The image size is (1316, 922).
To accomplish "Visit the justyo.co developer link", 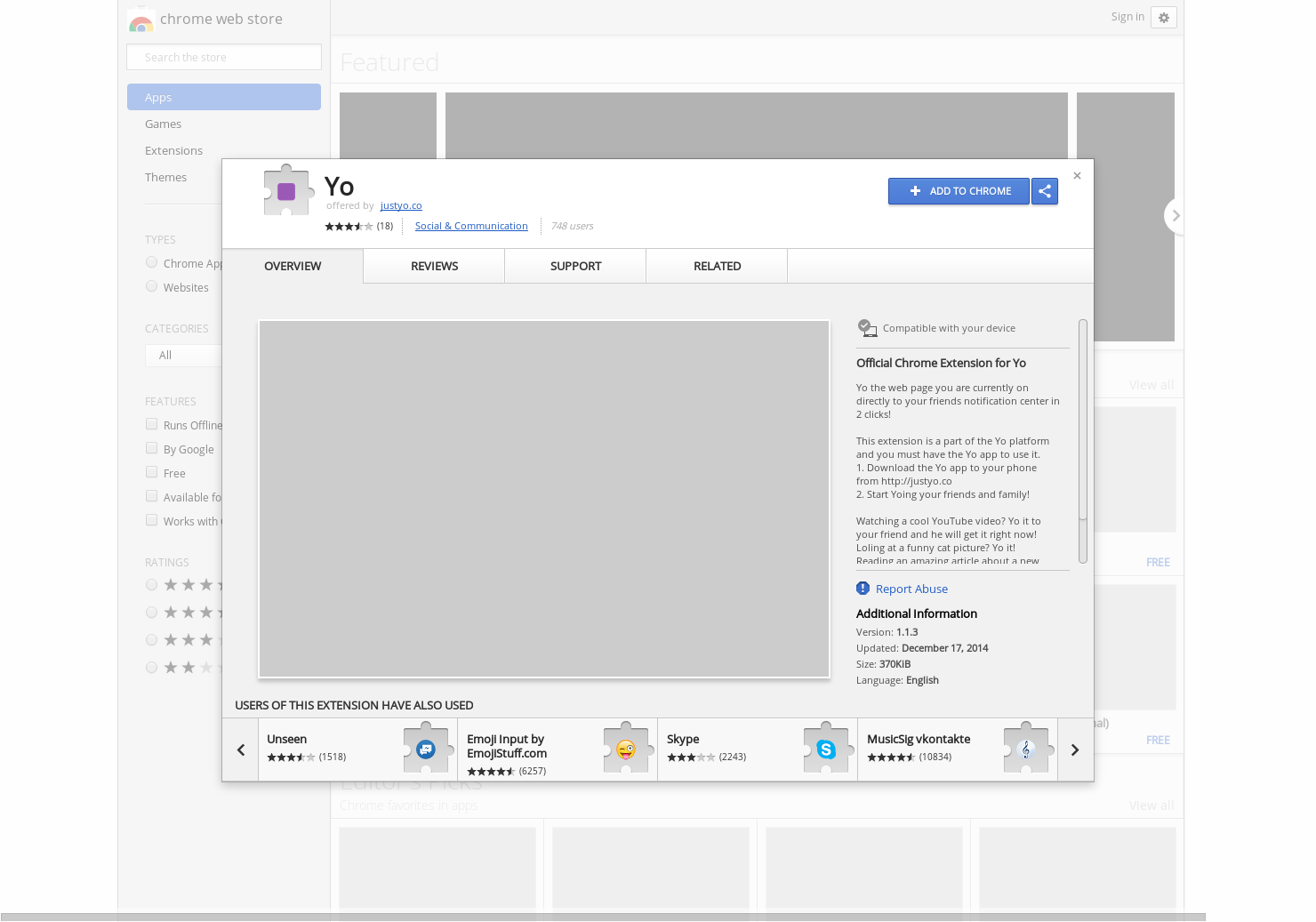I will pos(400,205).
